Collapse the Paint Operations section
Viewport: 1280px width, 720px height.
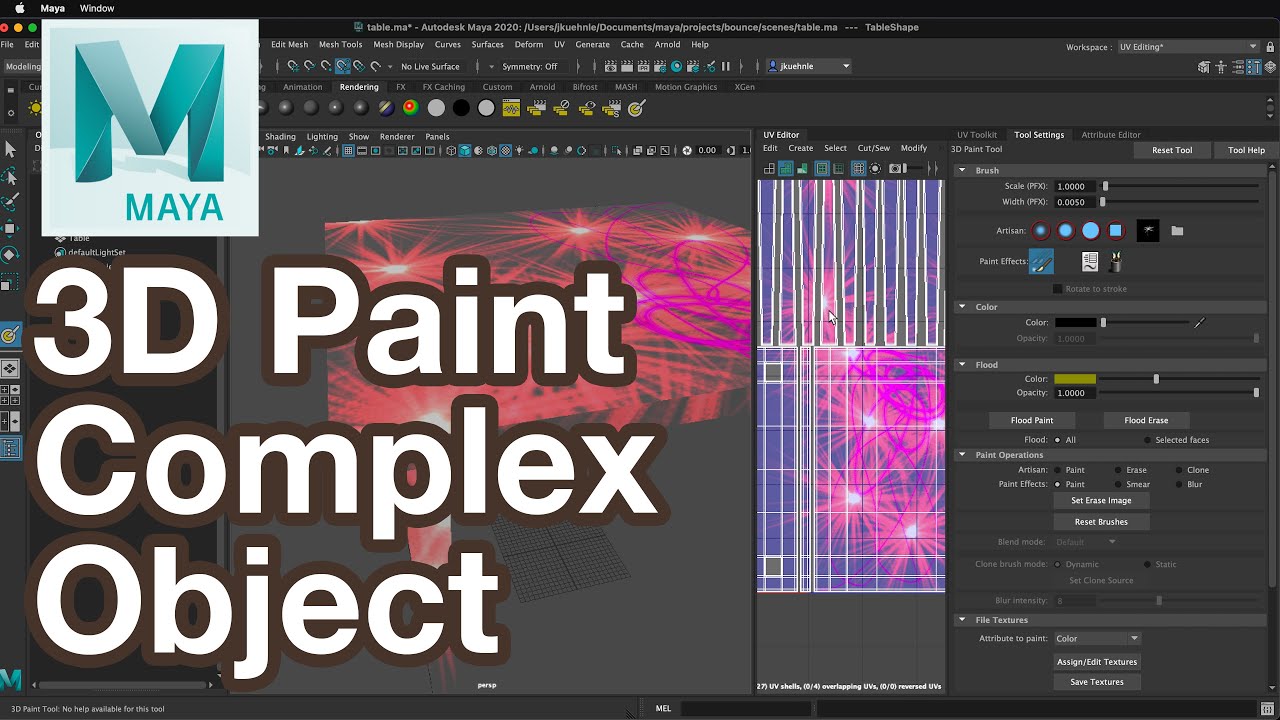[962, 455]
